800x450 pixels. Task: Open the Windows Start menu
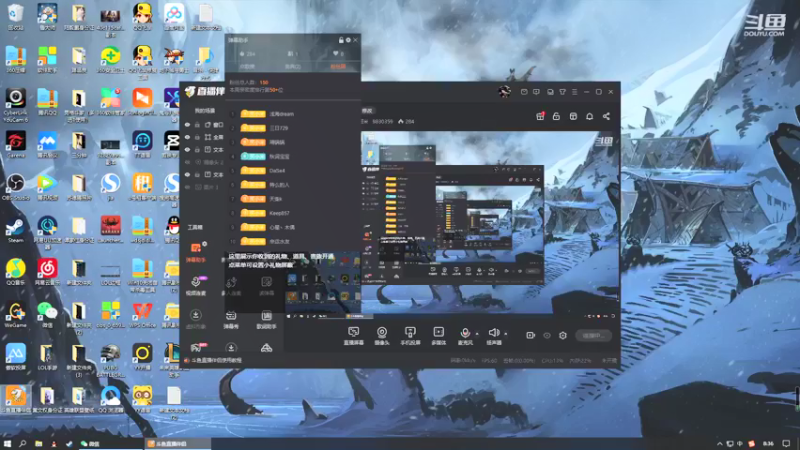click(7, 443)
